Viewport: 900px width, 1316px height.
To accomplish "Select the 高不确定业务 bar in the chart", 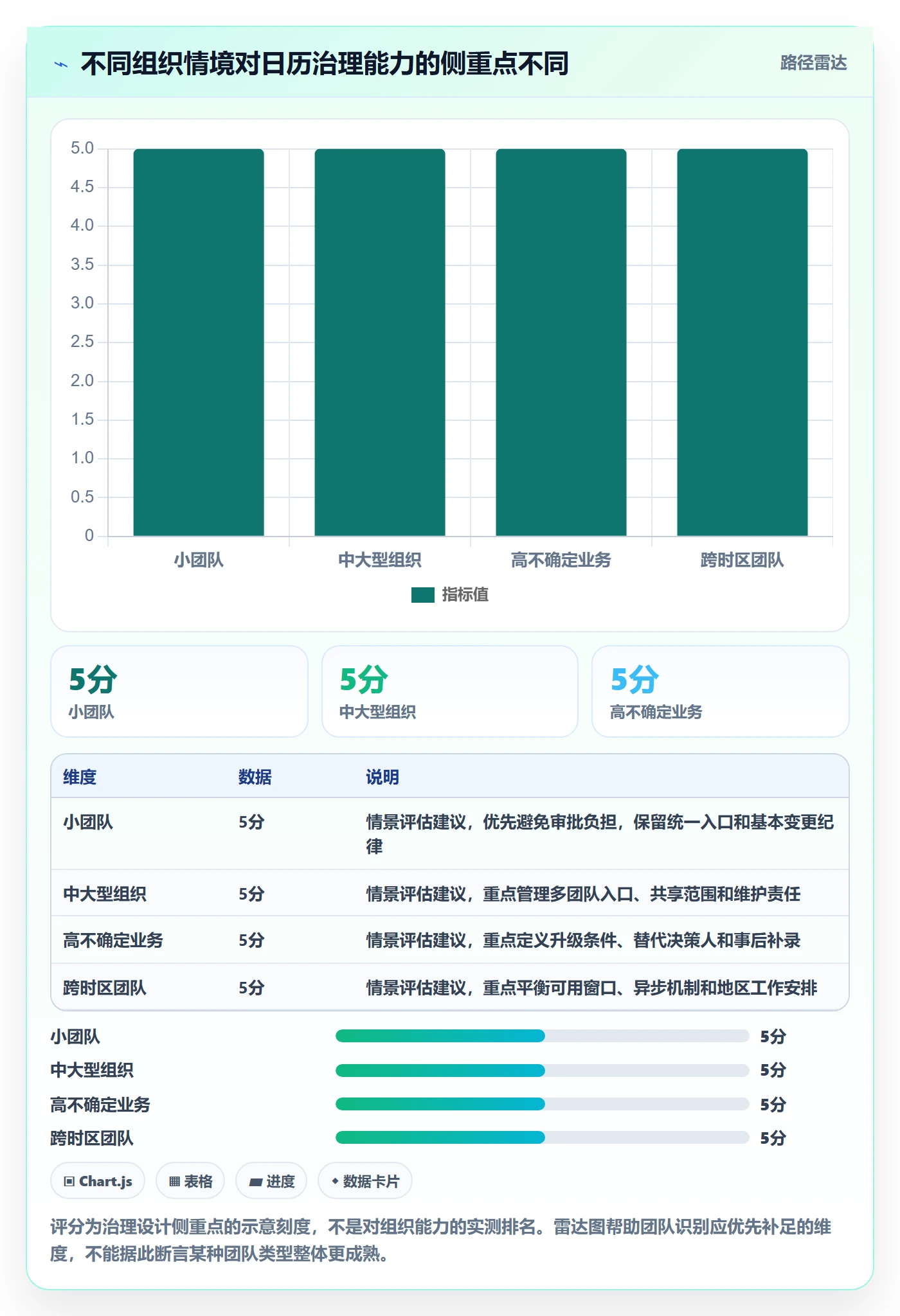I will tap(561, 342).
